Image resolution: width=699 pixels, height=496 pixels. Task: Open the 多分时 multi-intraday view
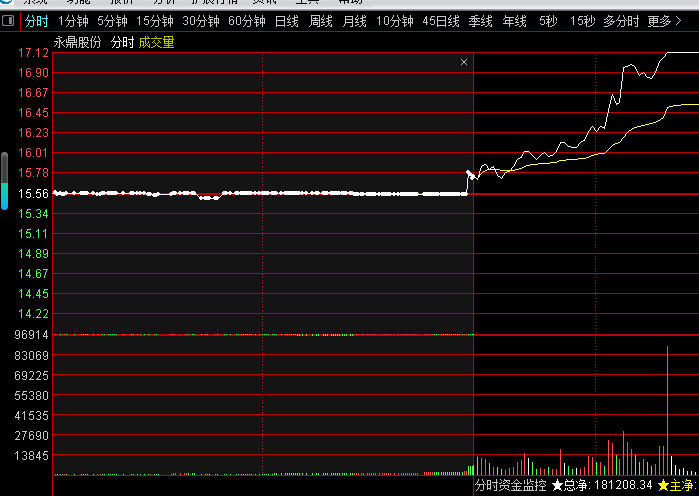[x=621, y=20]
